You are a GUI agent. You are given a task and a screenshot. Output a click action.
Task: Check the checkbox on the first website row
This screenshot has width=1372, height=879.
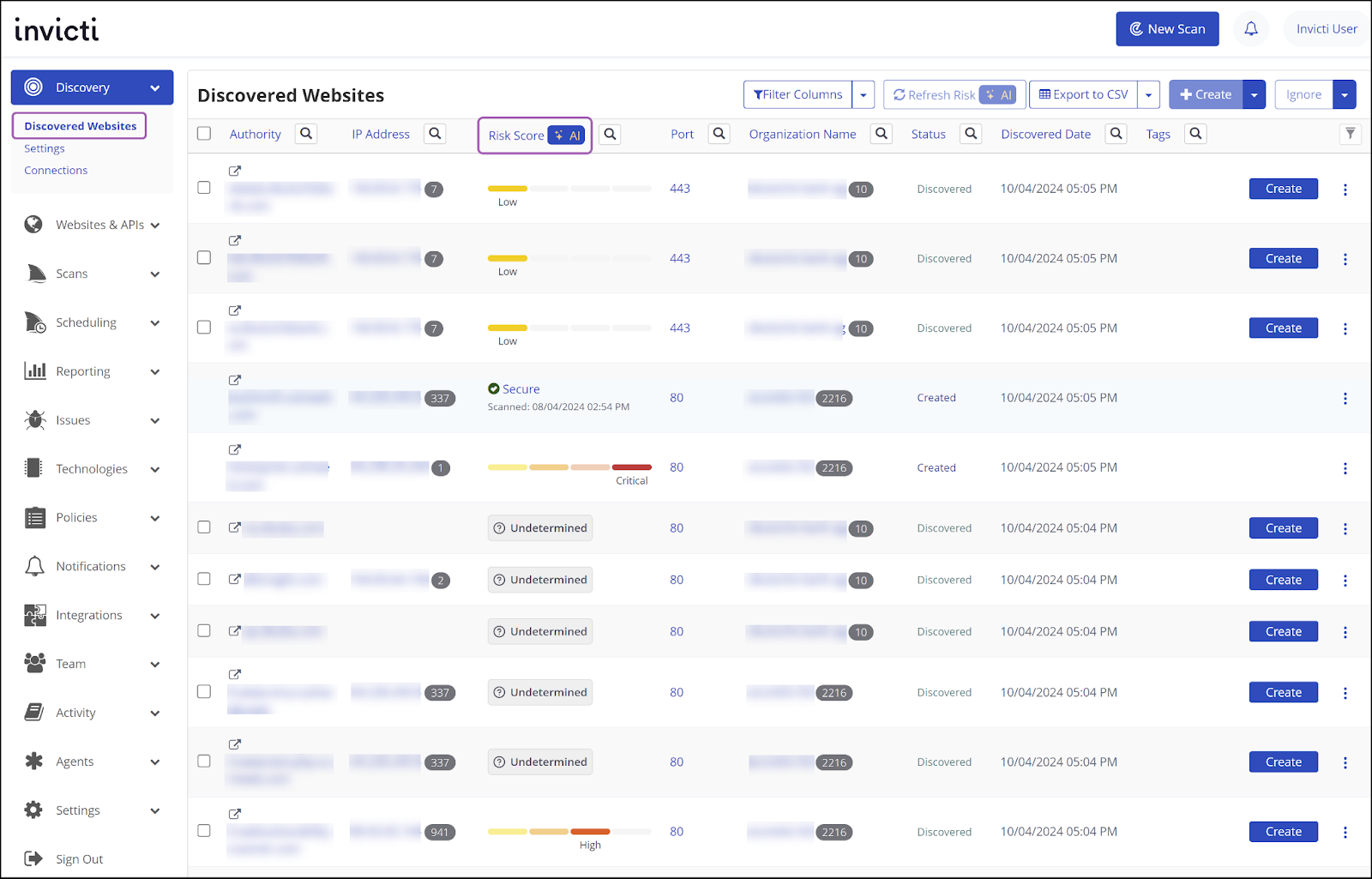click(203, 187)
